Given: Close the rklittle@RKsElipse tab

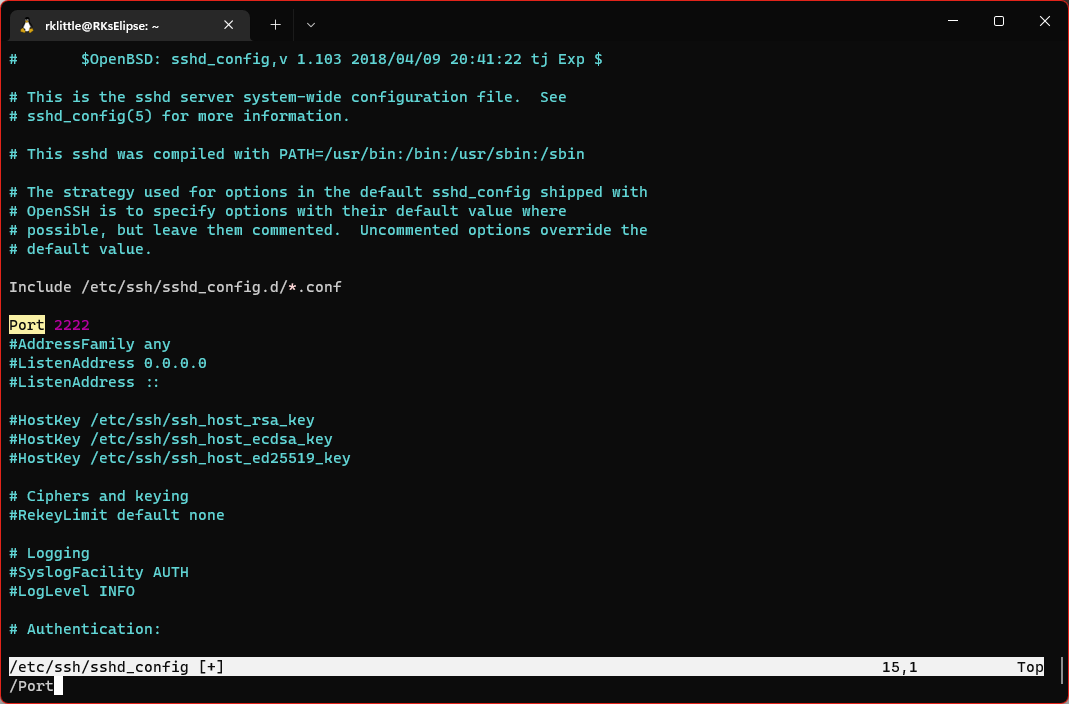Looking at the screenshot, I should coord(228,25).
